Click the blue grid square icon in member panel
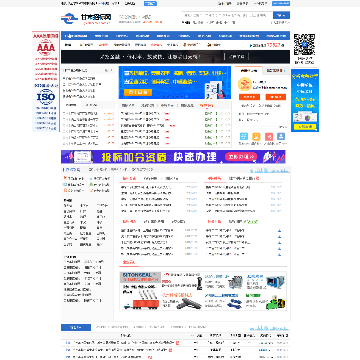This screenshot has width=360, height=360. 244,136
